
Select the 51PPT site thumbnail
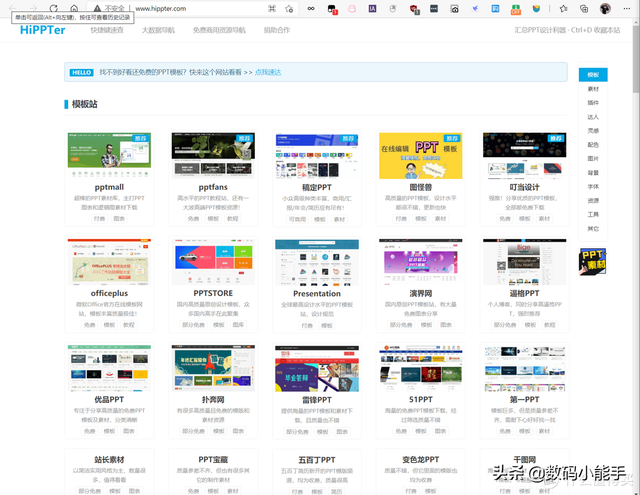420,368
